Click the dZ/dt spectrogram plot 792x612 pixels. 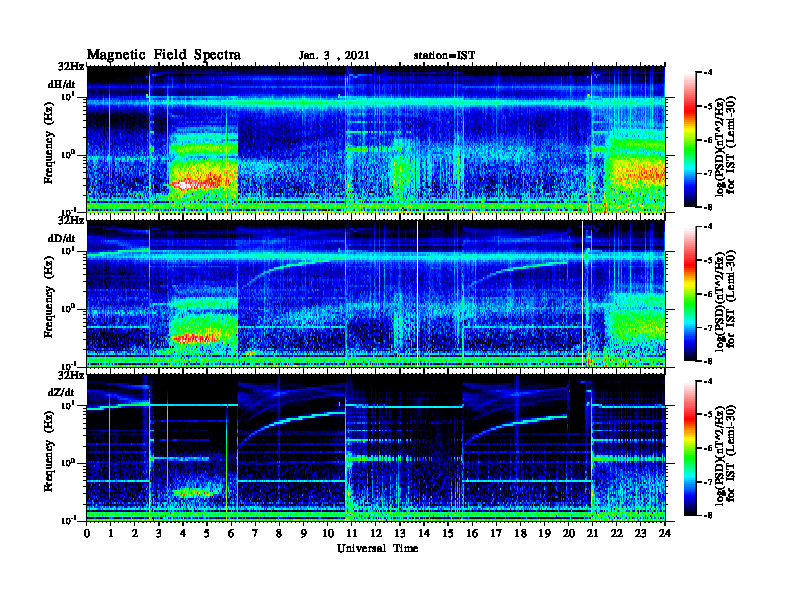click(x=376, y=448)
